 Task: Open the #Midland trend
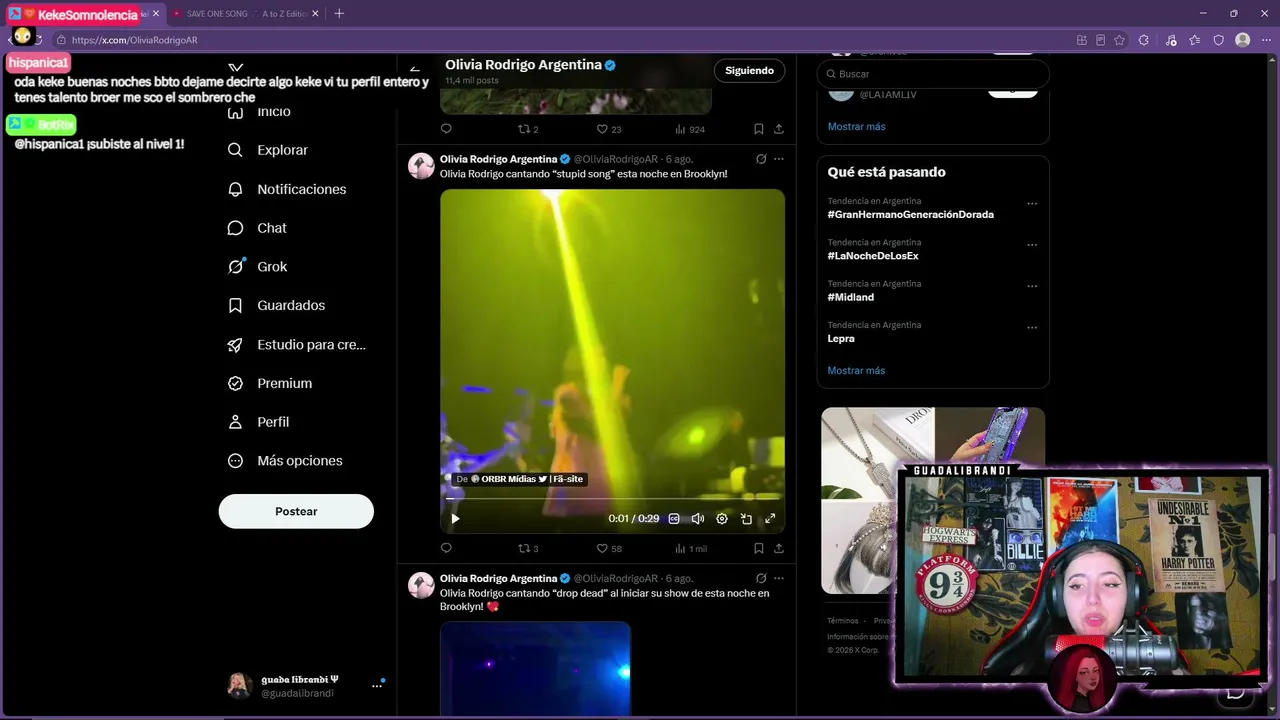click(x=850, y=297)
